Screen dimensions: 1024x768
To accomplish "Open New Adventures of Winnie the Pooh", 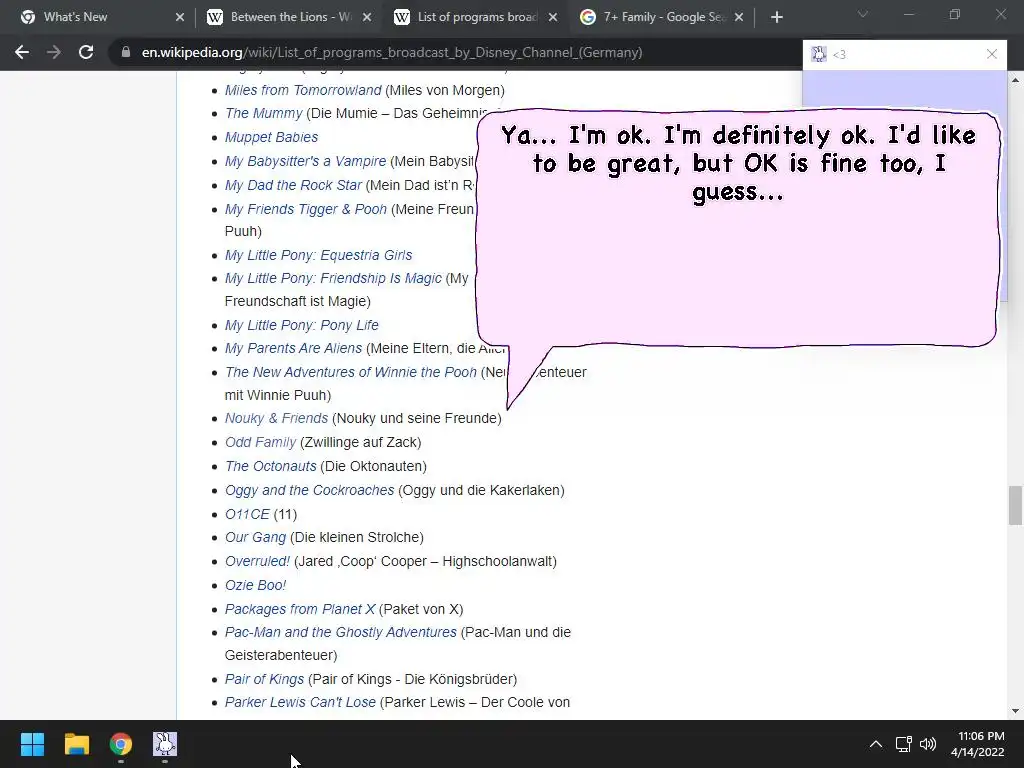I will (351, 372).
